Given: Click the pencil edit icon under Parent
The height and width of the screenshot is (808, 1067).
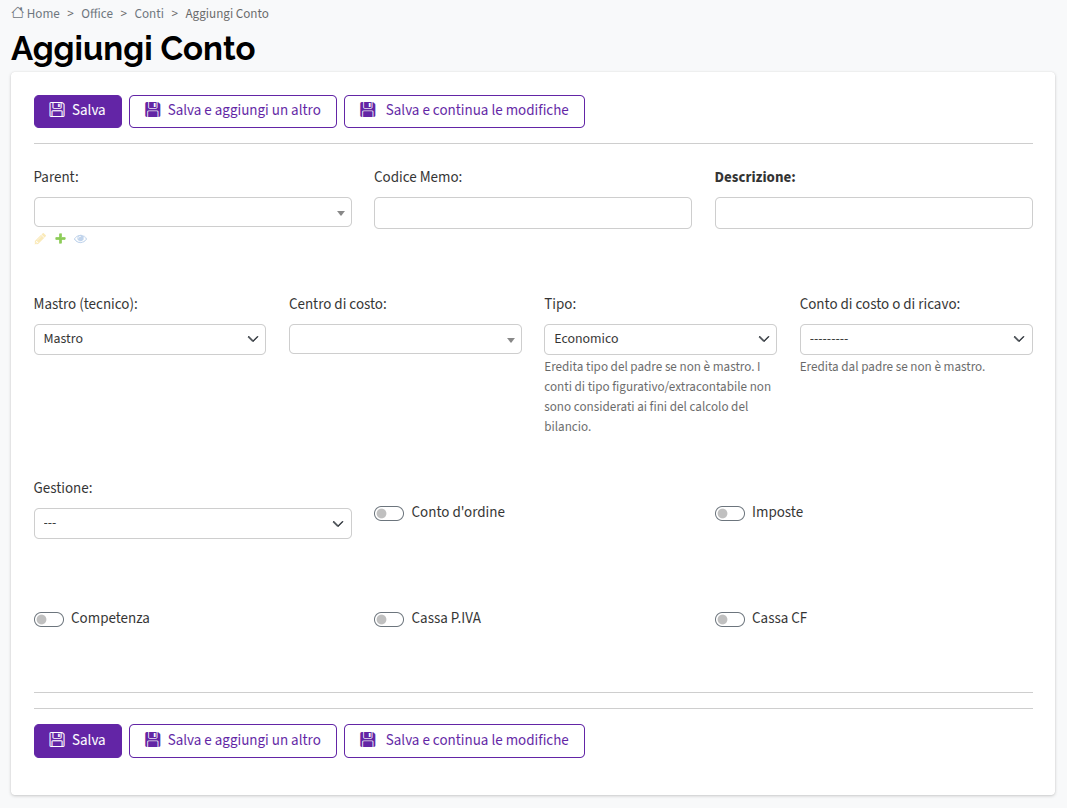Looking at the screenshot, I should [40, 238].
